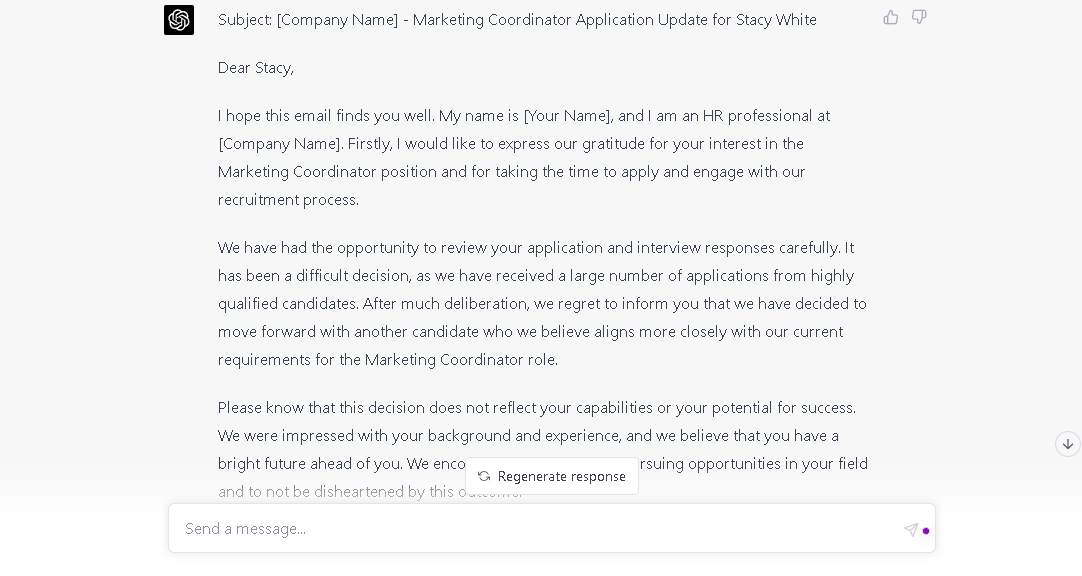Click the ChatGPT logo avatar

[179, 19]
